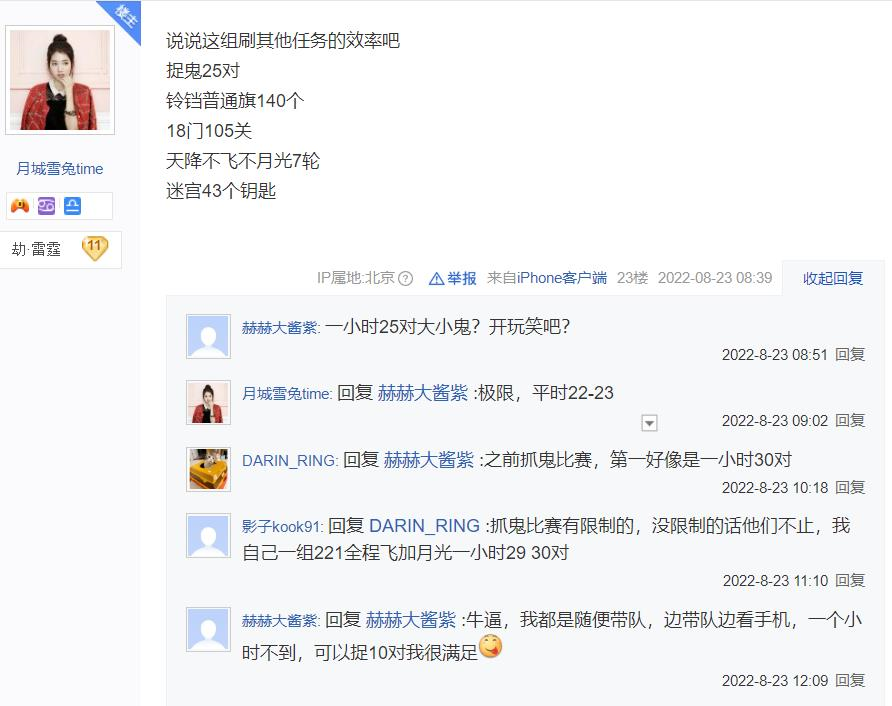Click 举报 to report this post
The height and width of the screenshot is (706, 892).
[461, 278]
